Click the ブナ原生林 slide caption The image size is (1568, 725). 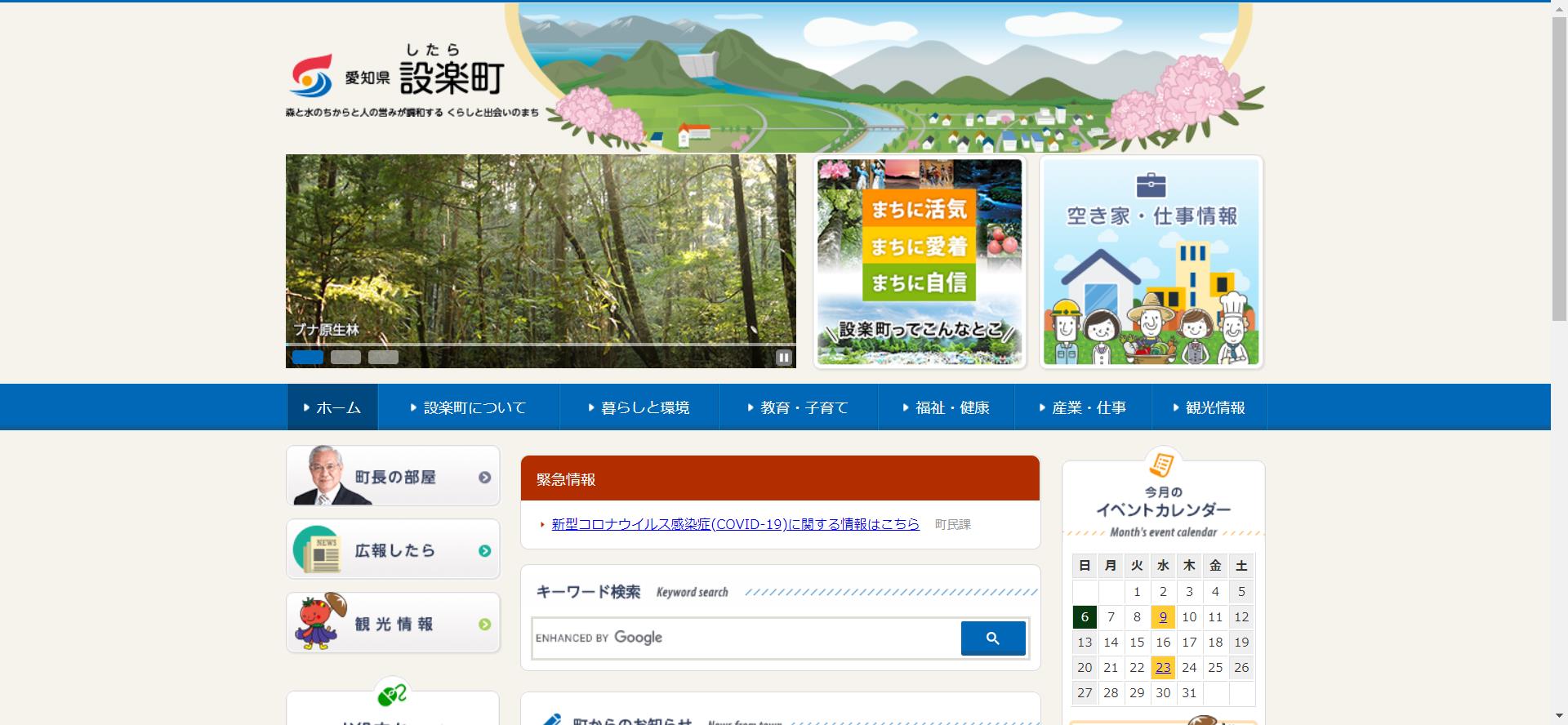(327, 330)
